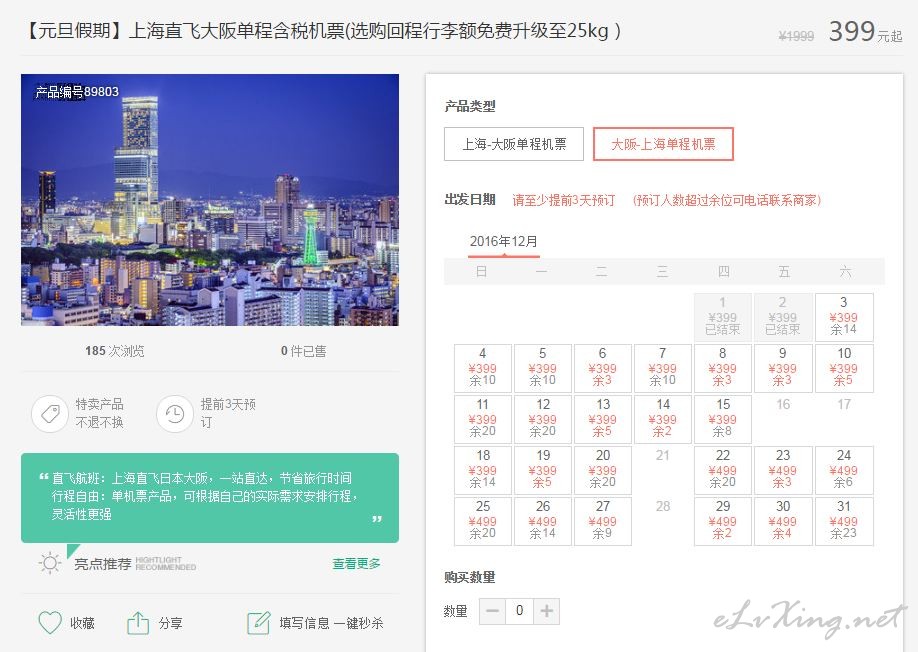Screen dimensions: 918x652
Task: Select December 13 date cell
Action: pos(602,419)
